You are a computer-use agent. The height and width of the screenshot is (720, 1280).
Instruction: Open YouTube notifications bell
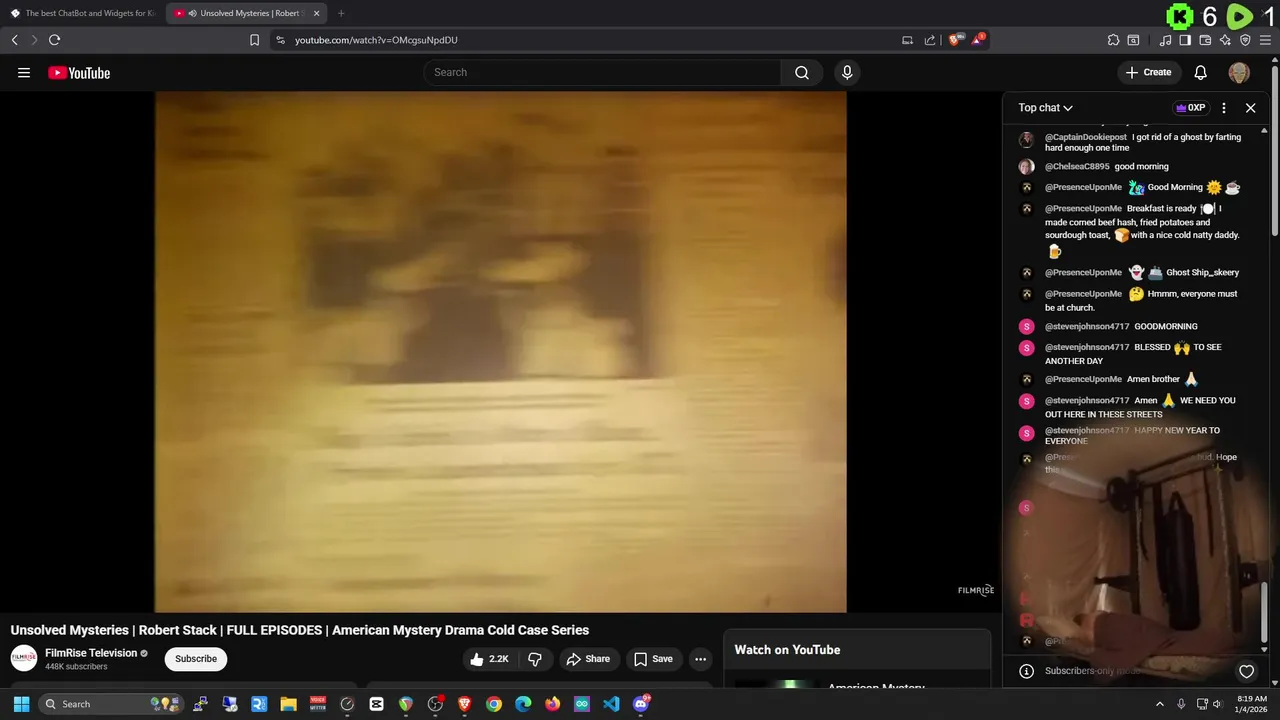click(x=1201, y=72)
